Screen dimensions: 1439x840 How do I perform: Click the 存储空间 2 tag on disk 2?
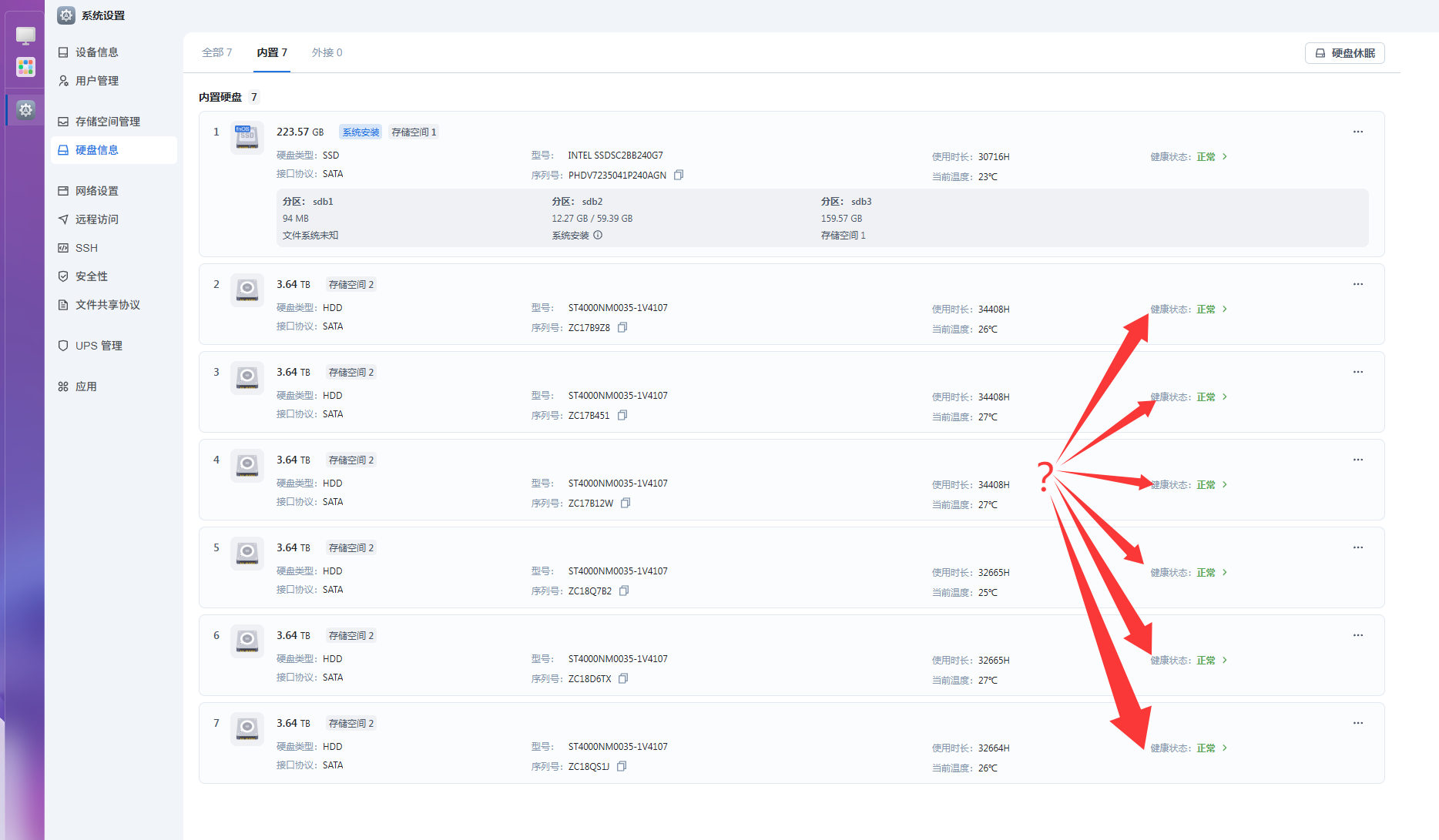[351, 285]
